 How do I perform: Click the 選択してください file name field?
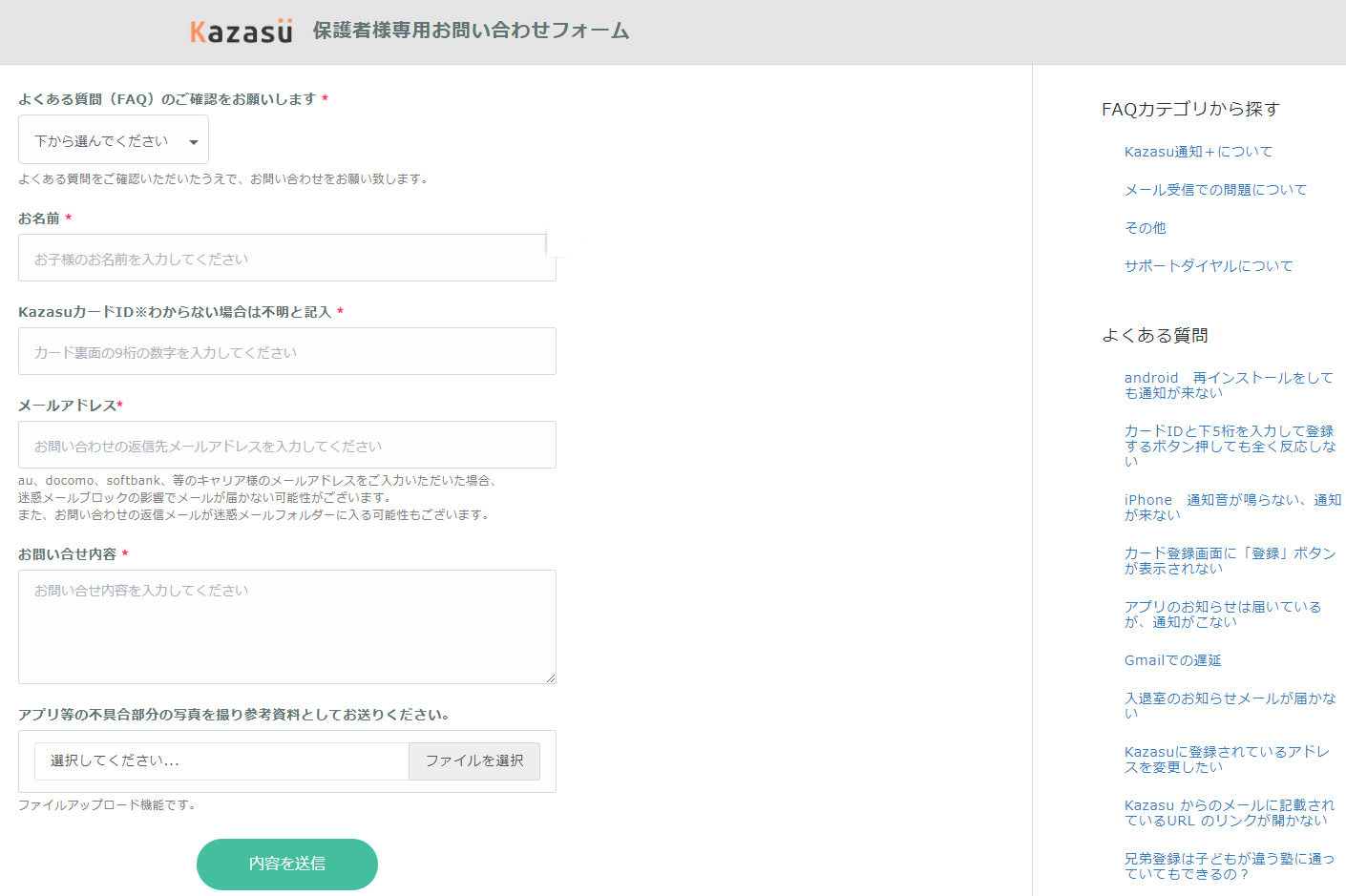[x=221, y=761]
